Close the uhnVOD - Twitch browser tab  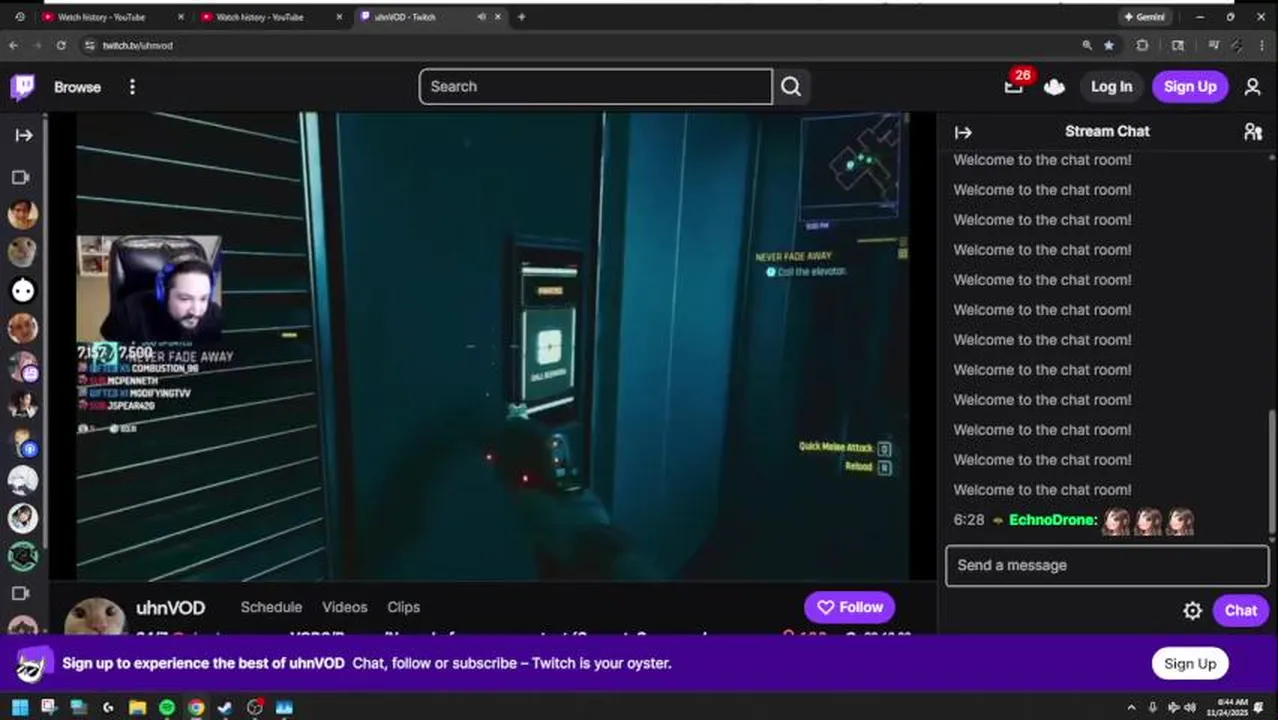(498, 17)
